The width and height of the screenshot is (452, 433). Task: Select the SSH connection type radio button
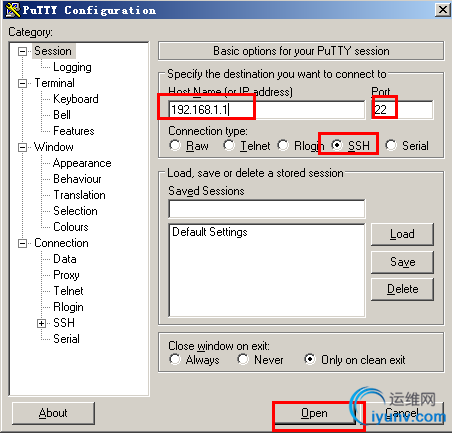click(337, 145)
